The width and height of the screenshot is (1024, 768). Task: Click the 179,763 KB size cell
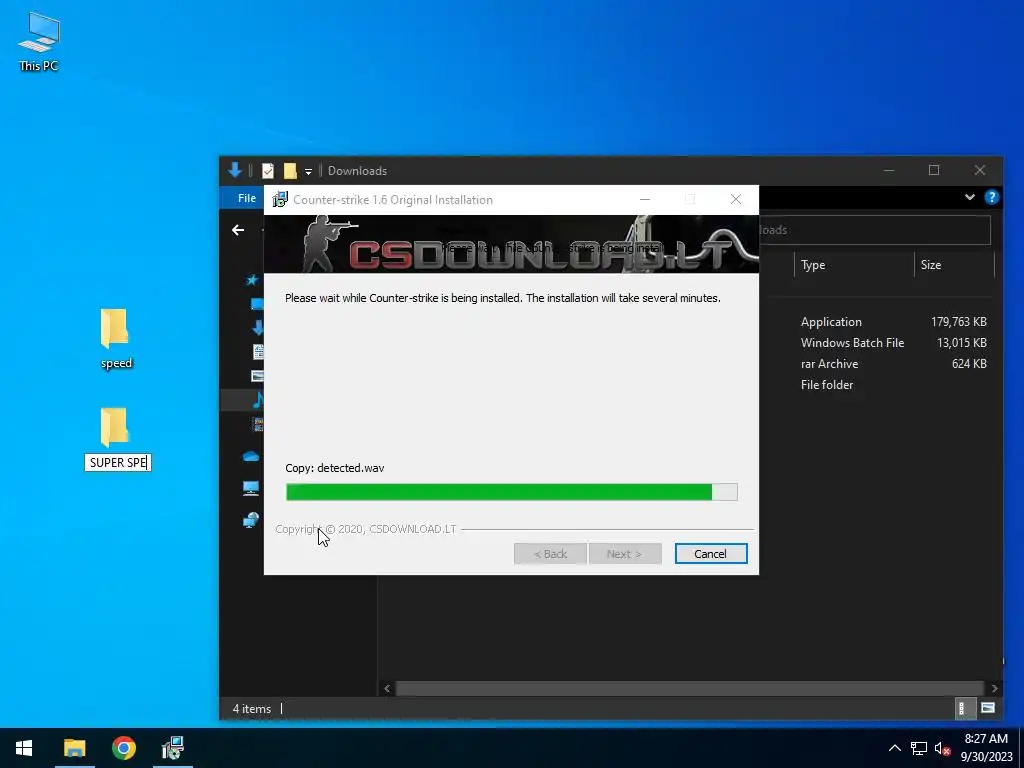(x=959, y=322)
